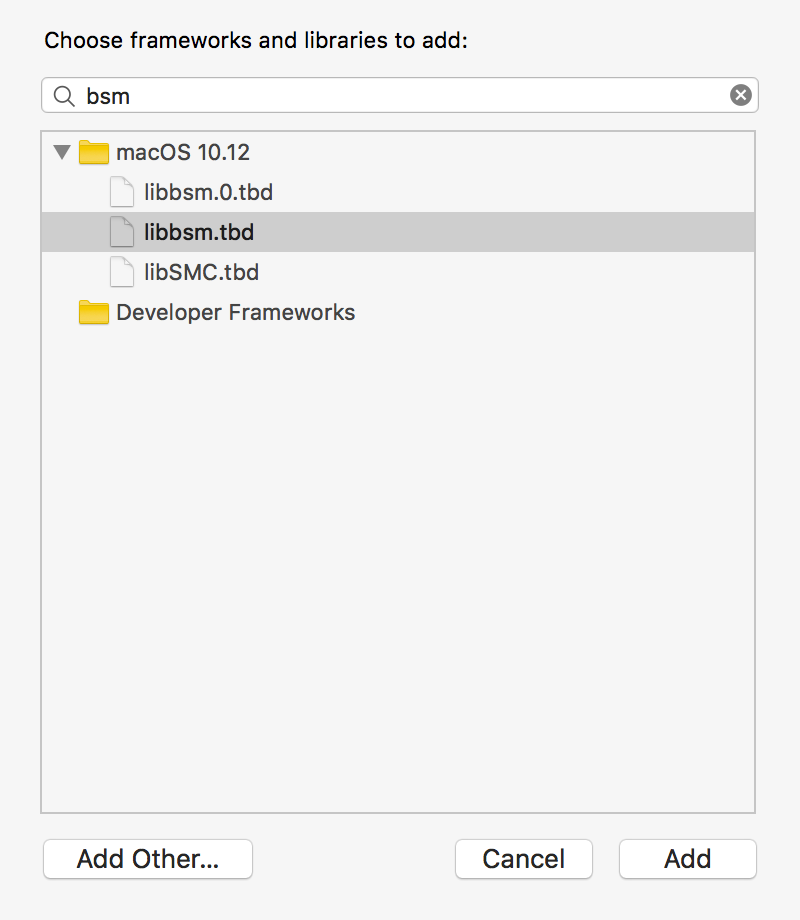Click the Developer Frameworks folder icon

pos(94,313)
